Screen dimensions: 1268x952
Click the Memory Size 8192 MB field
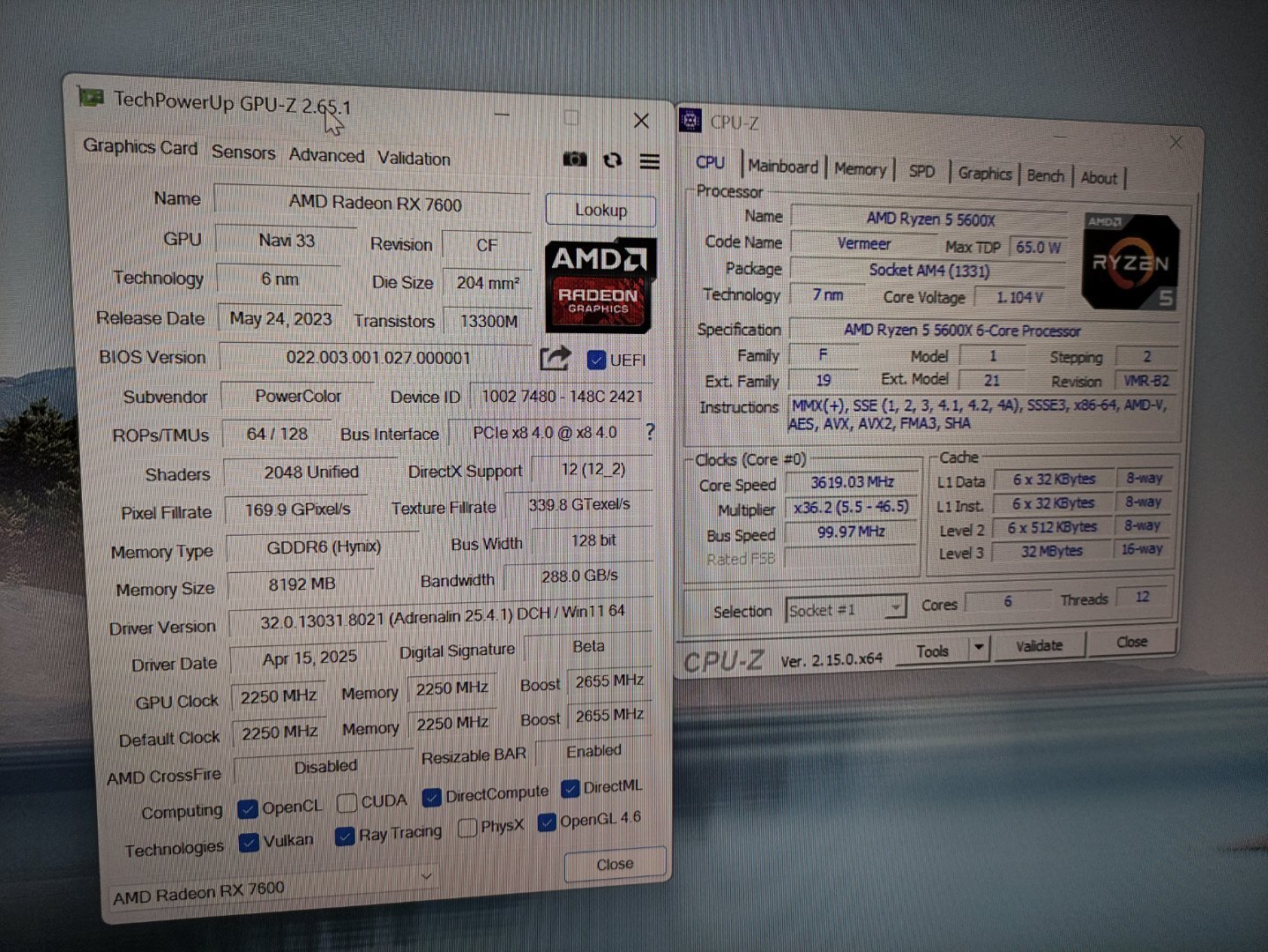(301, 584)
